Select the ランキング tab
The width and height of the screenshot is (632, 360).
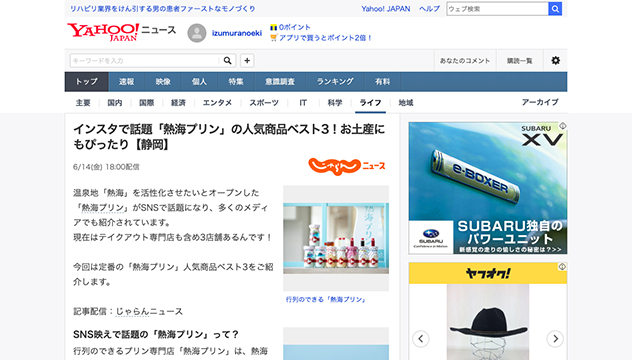pyautogui.click(x=335, y=82)
